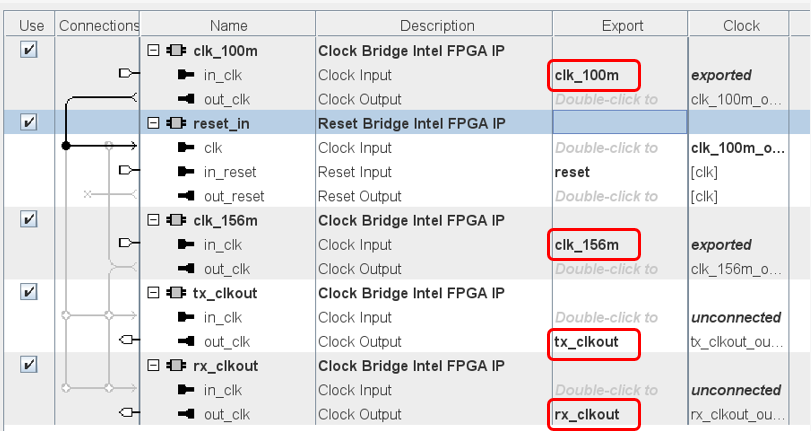
Task: Click the Description column header
Action: 437,25
